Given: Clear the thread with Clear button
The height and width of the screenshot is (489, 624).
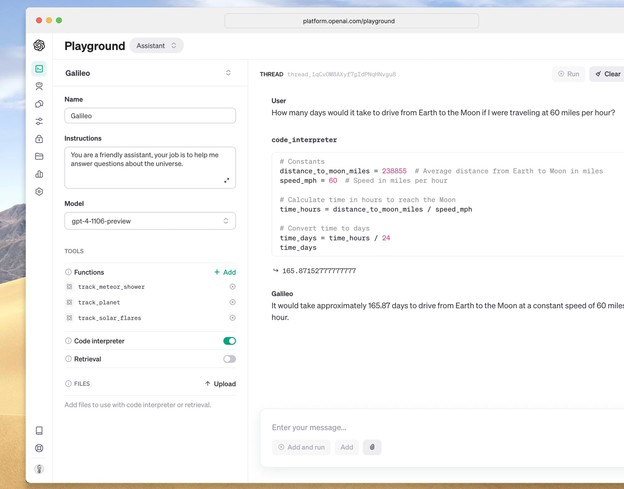Looking at the screenshot, I should tap(608, 74).
